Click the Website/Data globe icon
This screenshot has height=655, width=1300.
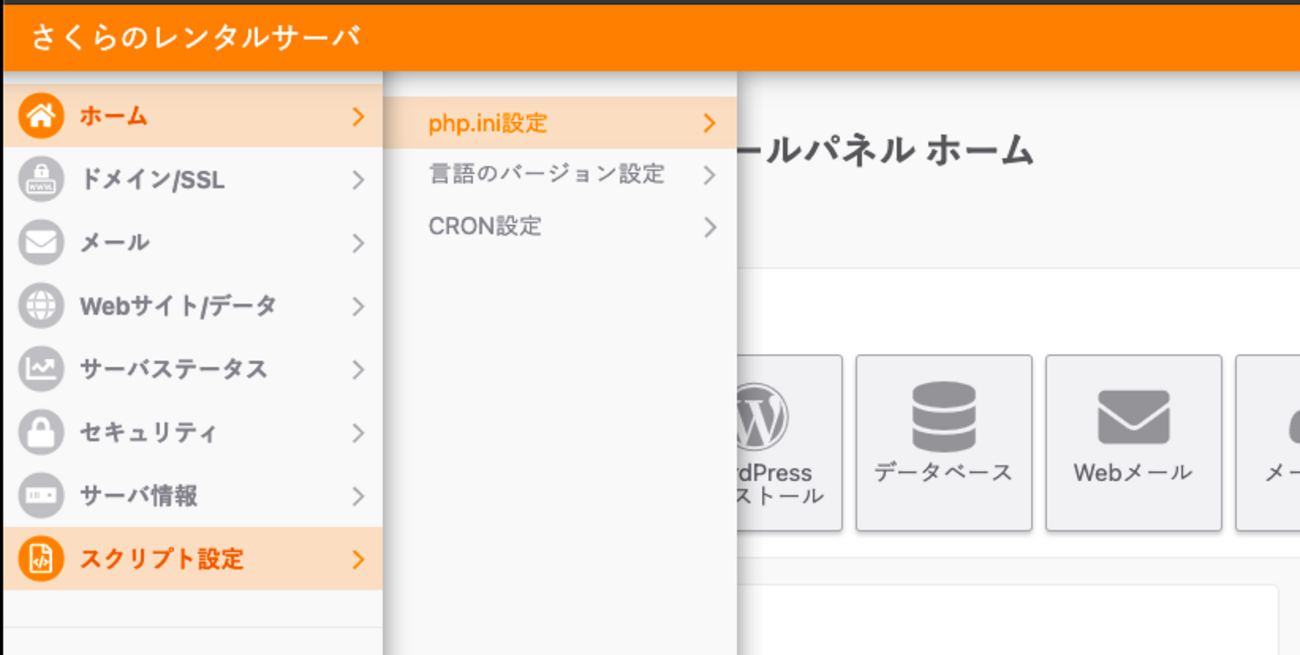click(x=41, y=306)
